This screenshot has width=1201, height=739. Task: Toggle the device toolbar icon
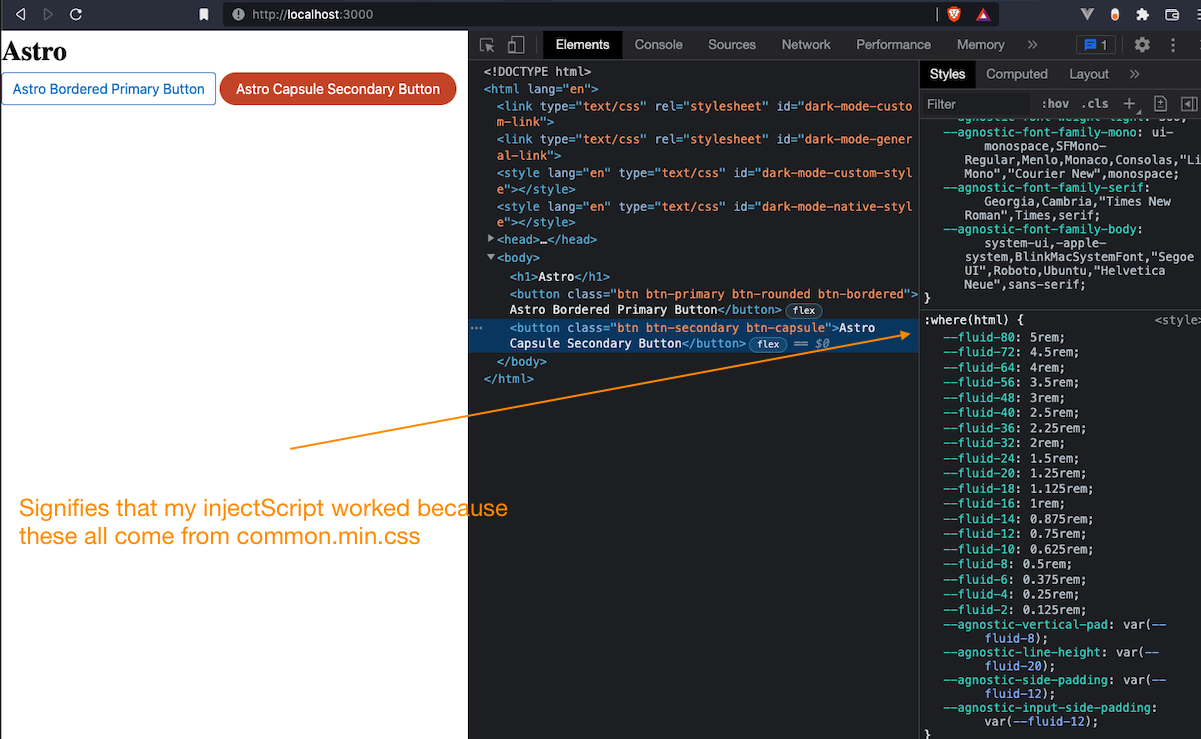(x=516, y=44)
